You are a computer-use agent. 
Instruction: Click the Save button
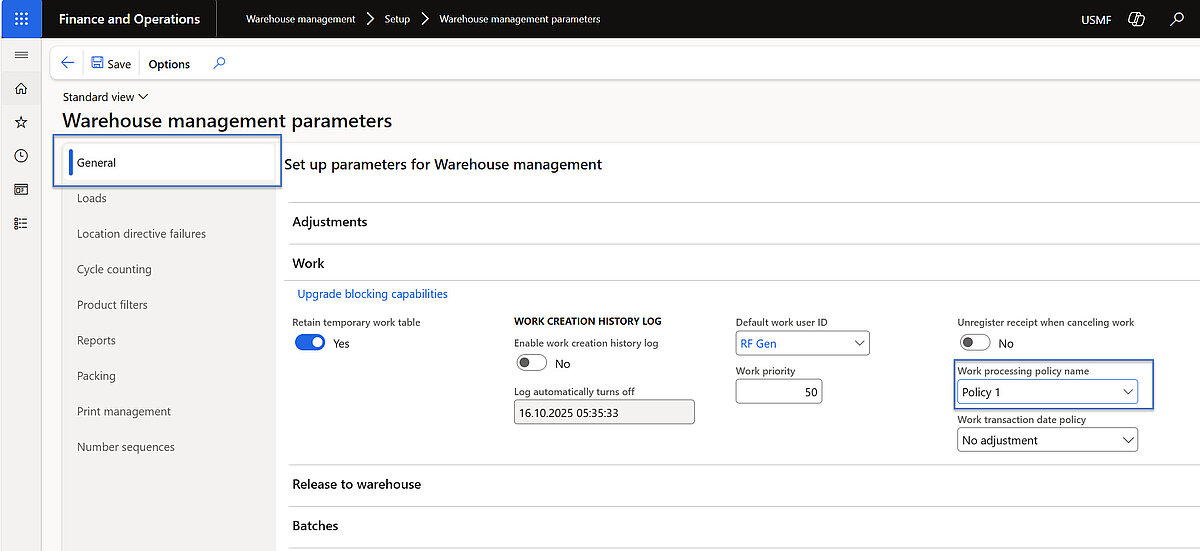pos(111,64)
